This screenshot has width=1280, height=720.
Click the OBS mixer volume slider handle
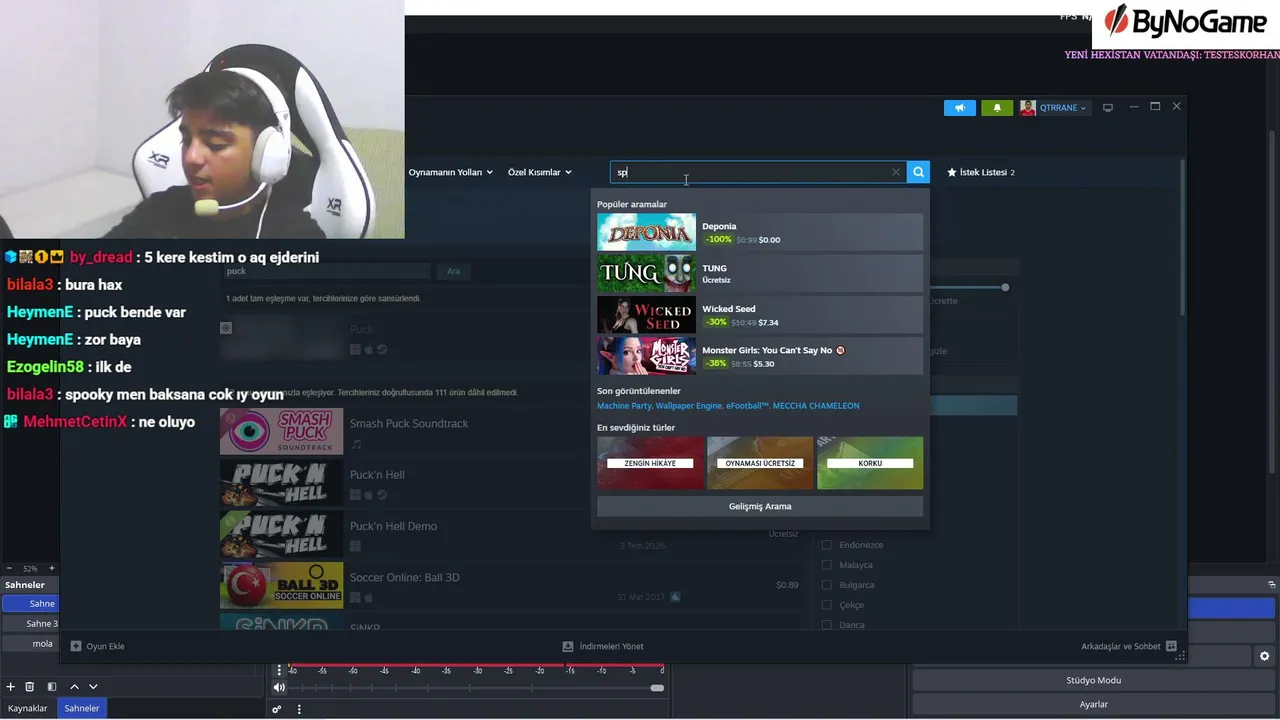(657, 688)
